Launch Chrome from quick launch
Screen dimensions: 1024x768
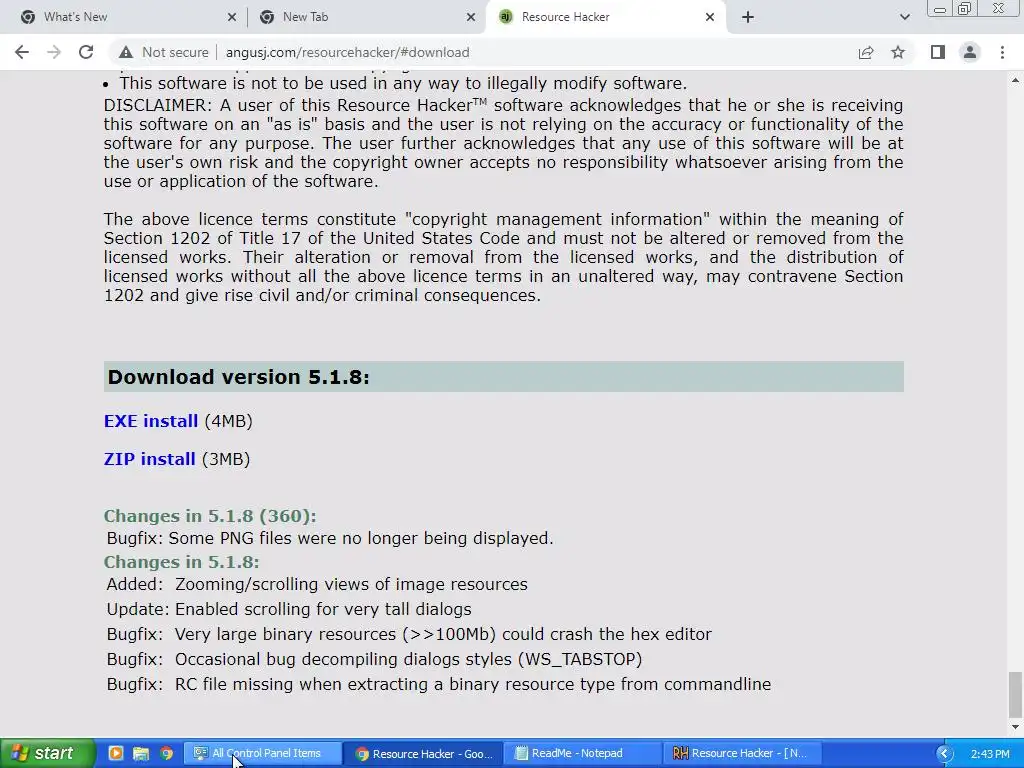click(167, 753)
